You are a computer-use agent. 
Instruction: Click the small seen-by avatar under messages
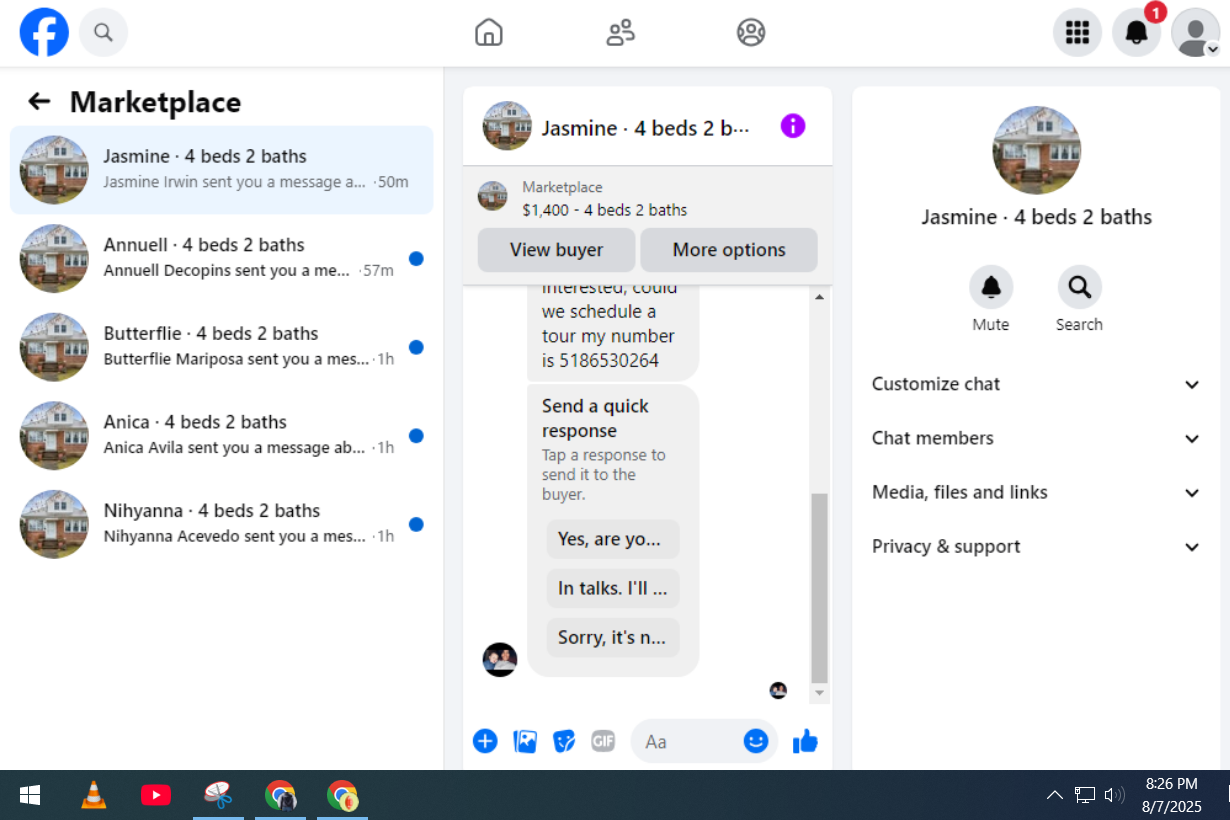pyautogui.click(x=778, y=690)
